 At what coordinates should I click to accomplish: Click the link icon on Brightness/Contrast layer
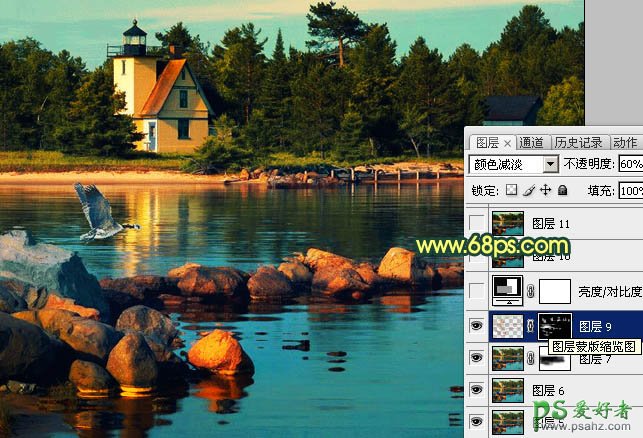[531, 292]
